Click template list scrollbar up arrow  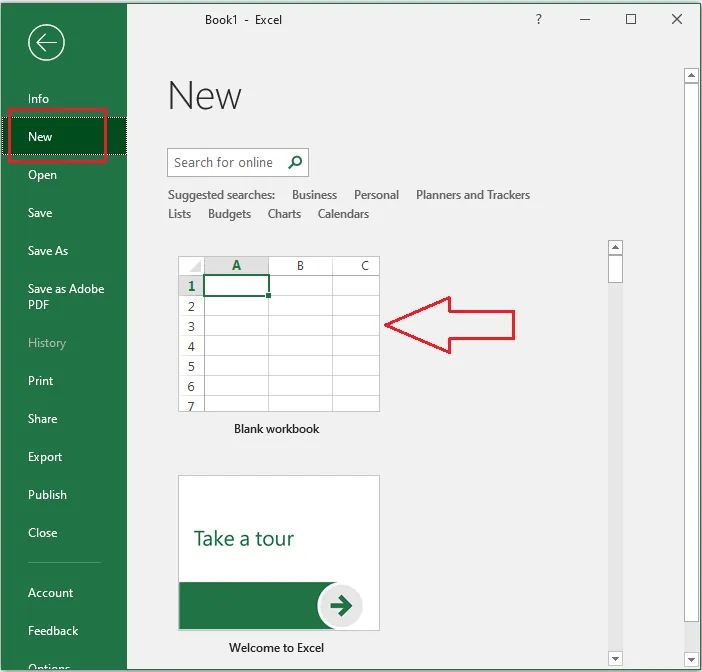(616, 247)
